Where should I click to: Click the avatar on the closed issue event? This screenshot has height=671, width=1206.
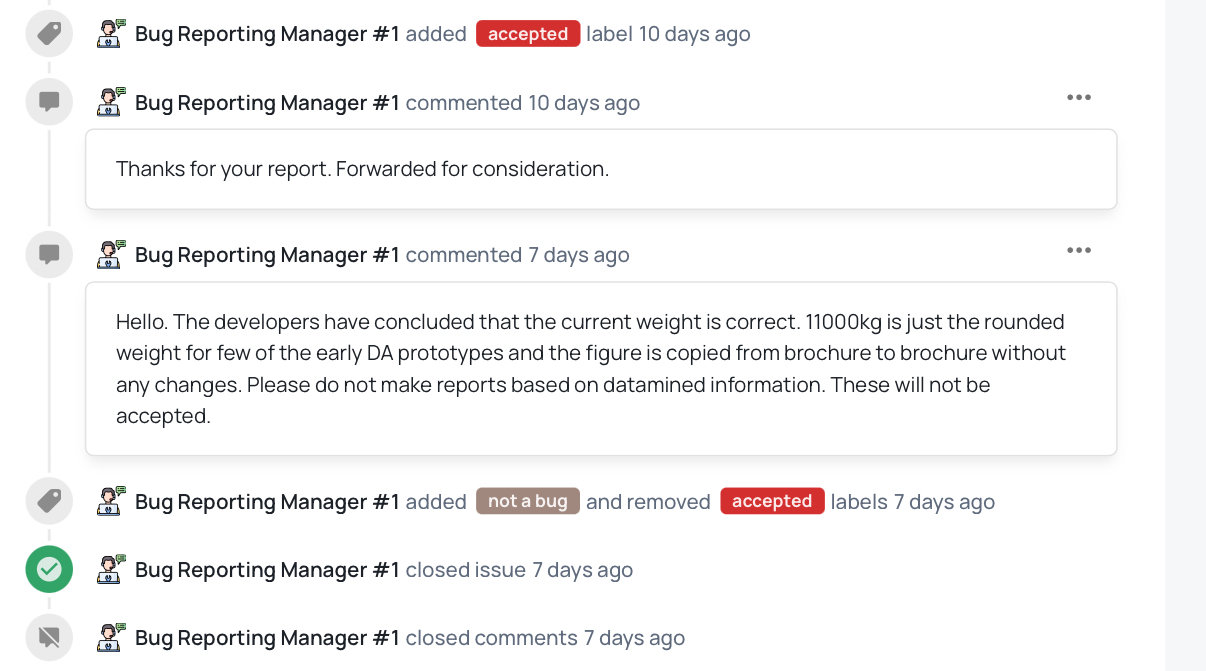pyautogui.click(x=111, y=570)
